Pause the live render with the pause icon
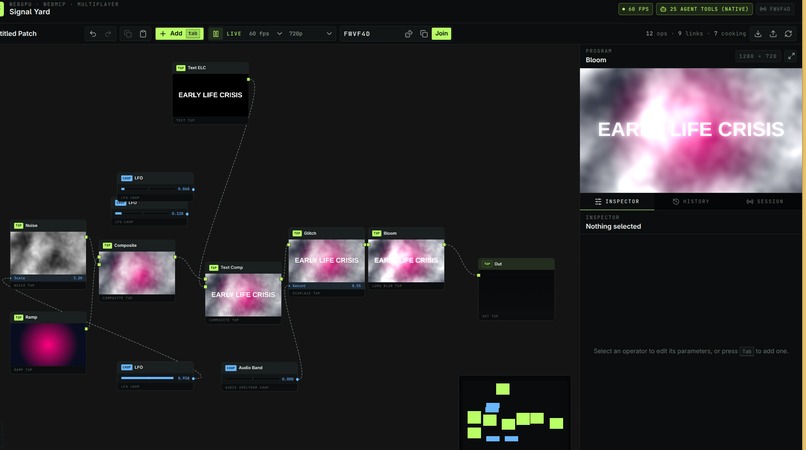Image resolution: width=806 pixels, height=450 pixels. point(216,34)
